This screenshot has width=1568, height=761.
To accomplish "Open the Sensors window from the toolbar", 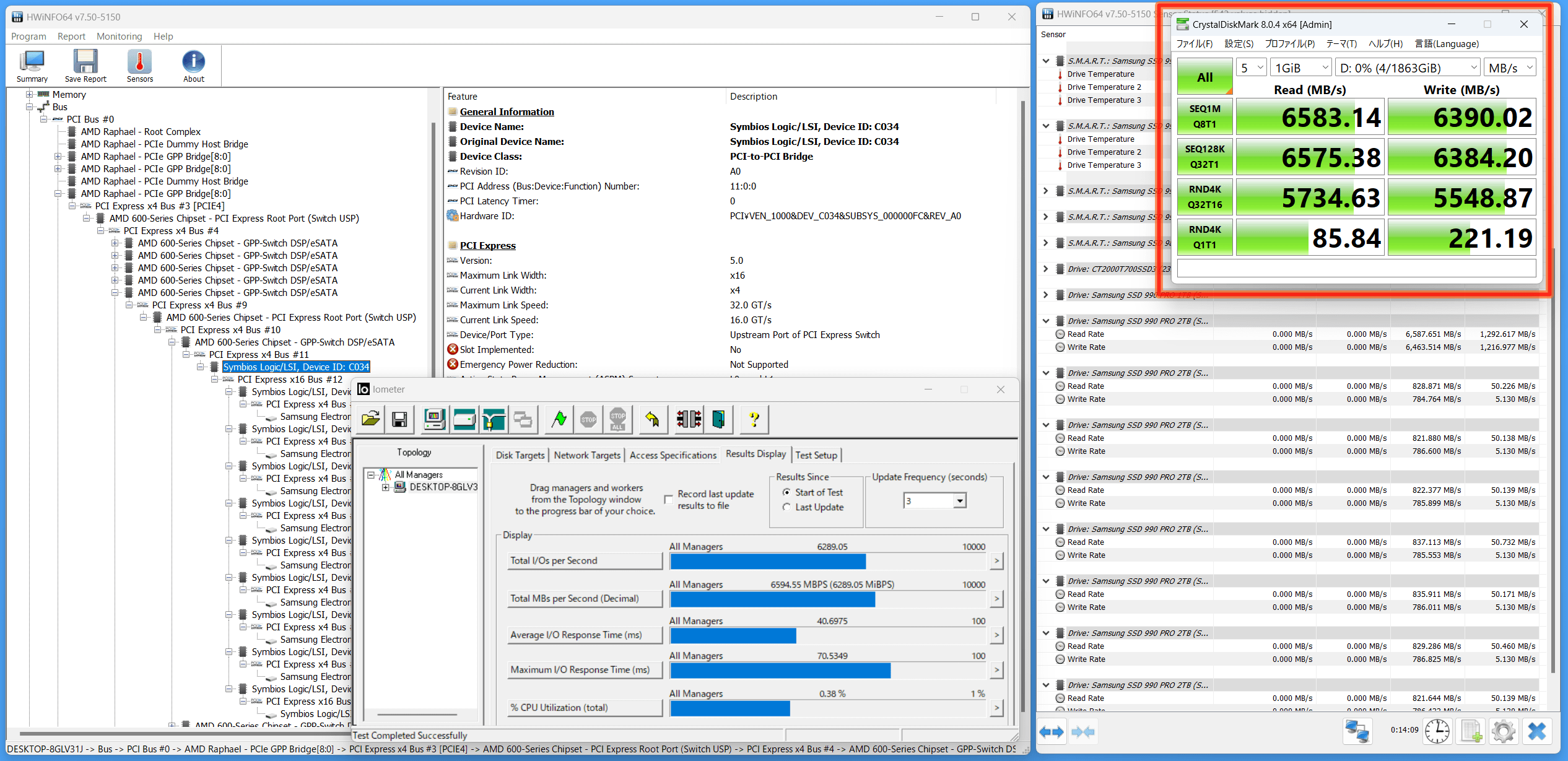I will [140, 66].
